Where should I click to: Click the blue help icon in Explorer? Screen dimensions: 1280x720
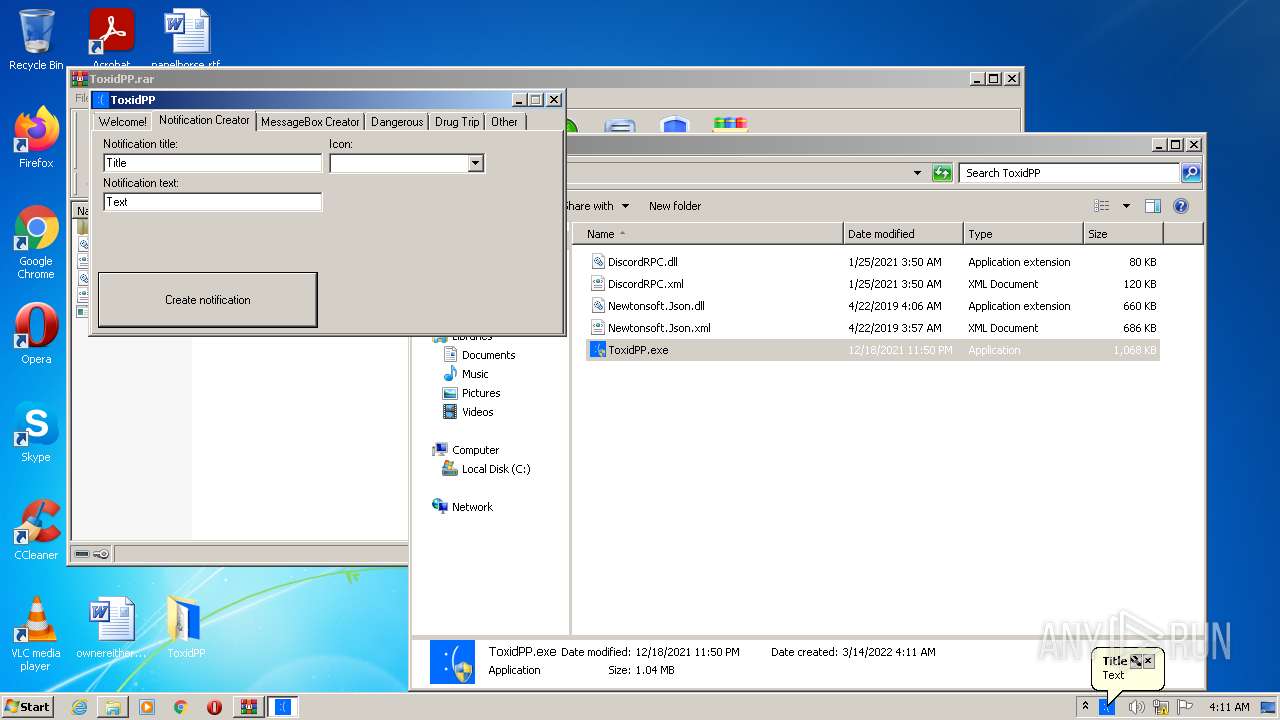(x=1180, y=206)
